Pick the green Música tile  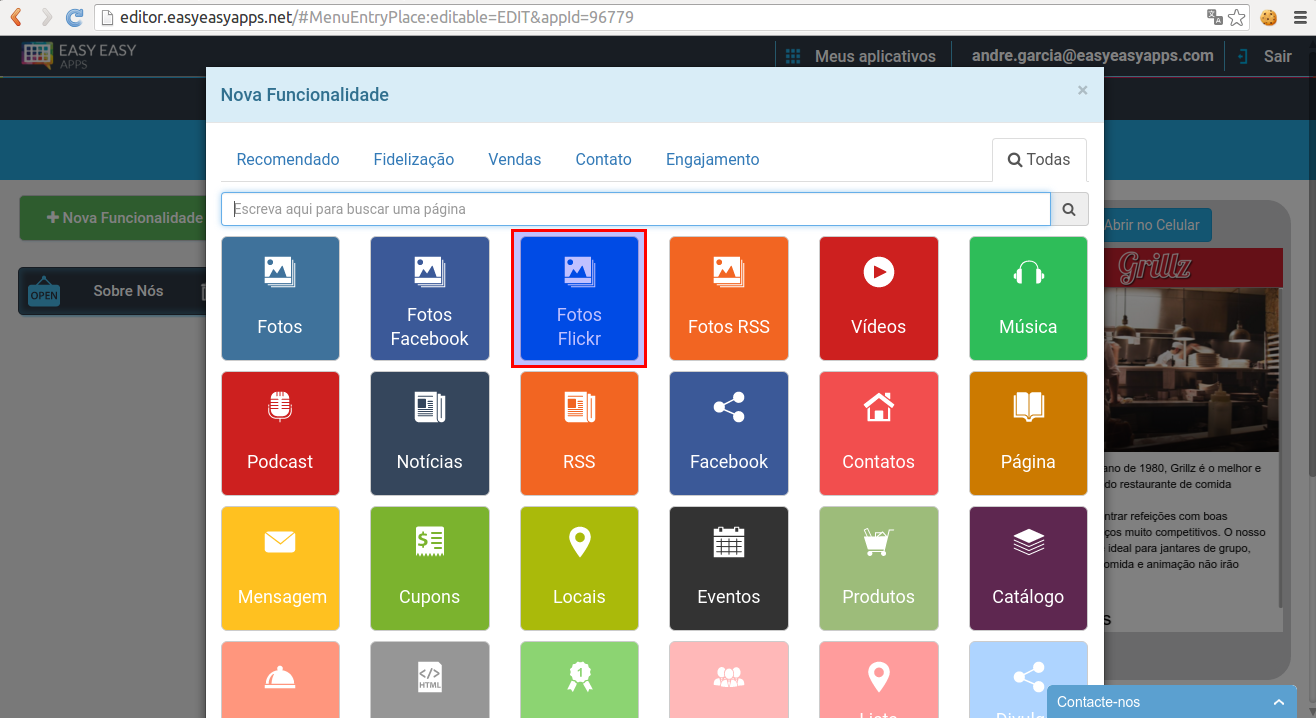point(1027,298)
